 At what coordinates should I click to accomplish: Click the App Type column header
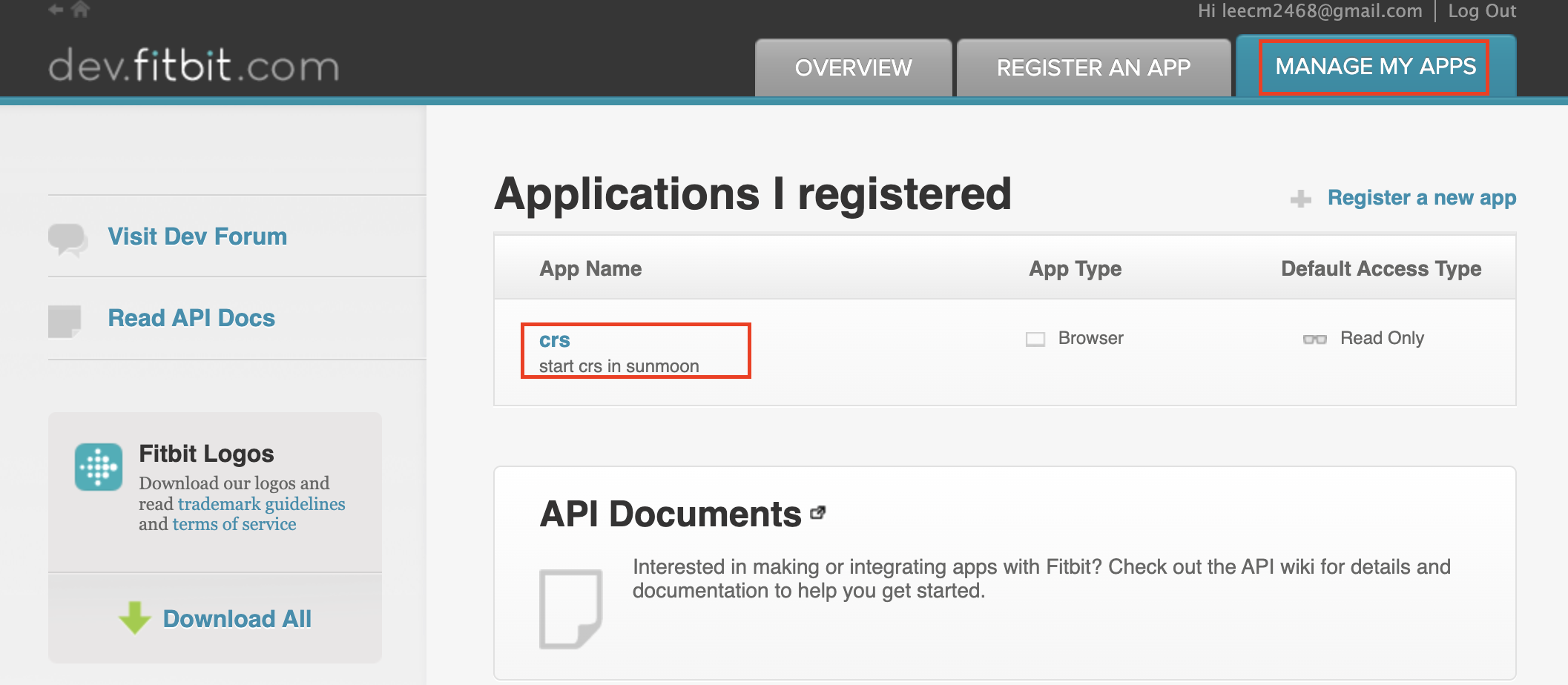(x=1075, y=268)
